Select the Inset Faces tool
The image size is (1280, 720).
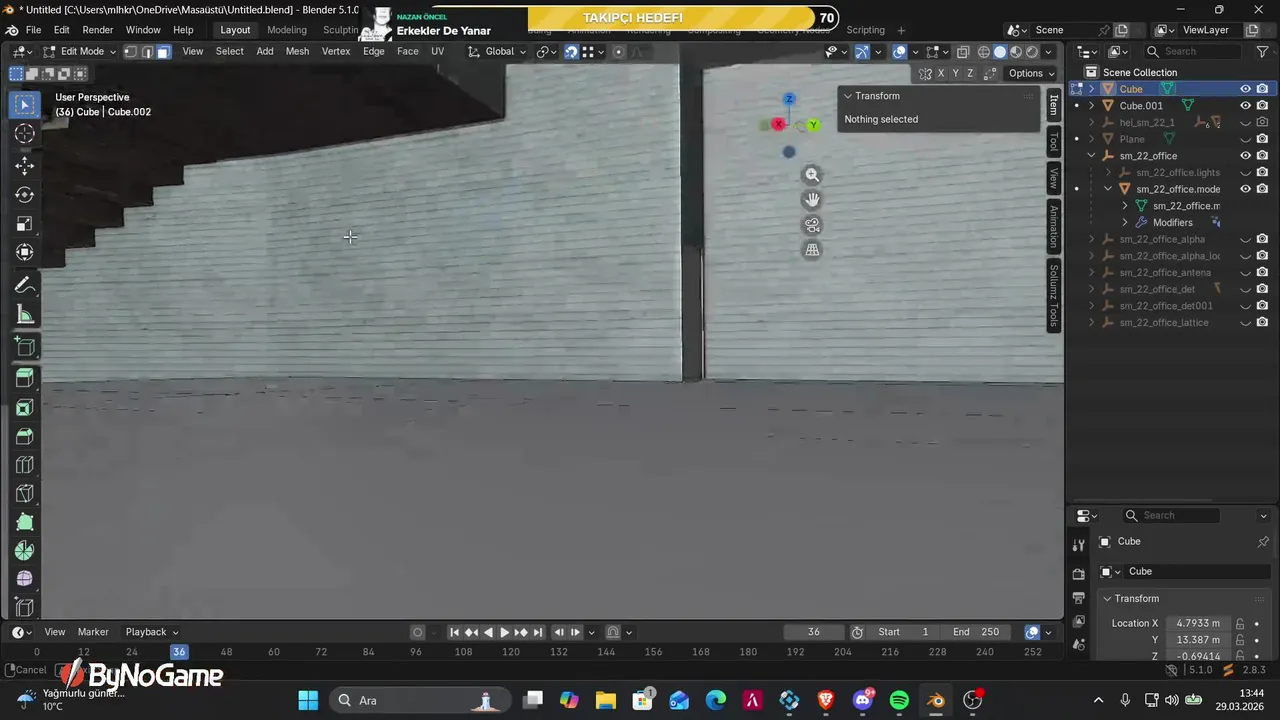[25, 407]
